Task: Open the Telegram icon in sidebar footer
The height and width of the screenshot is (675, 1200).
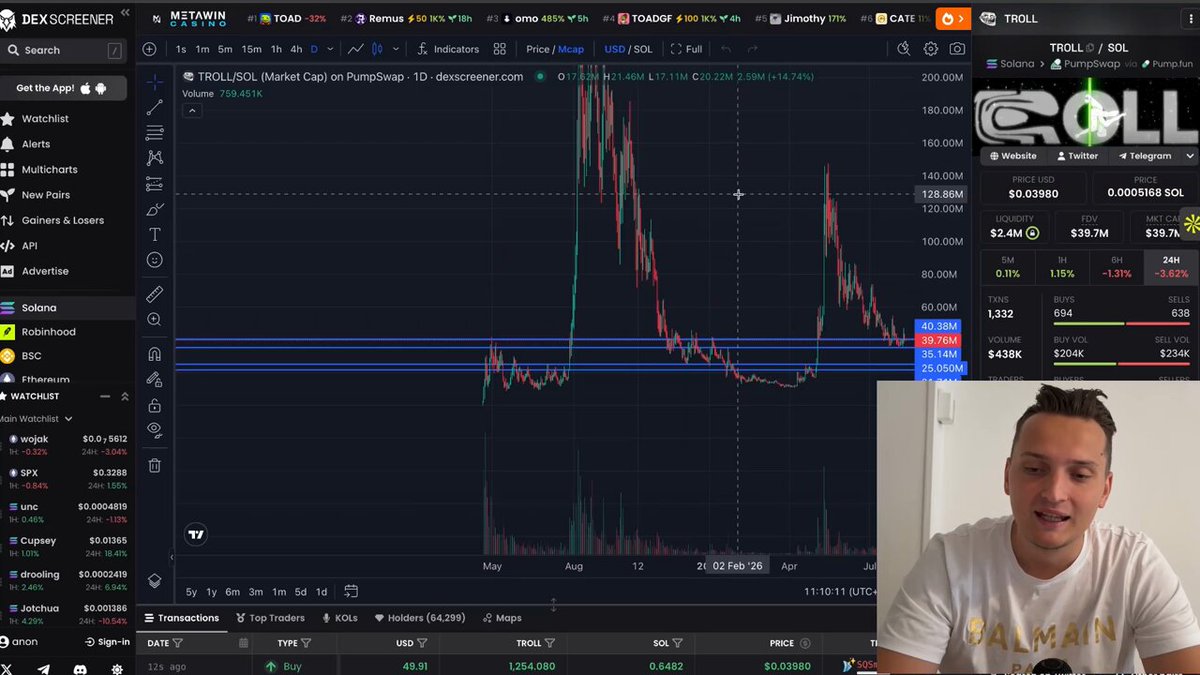Action: (43, 669)
